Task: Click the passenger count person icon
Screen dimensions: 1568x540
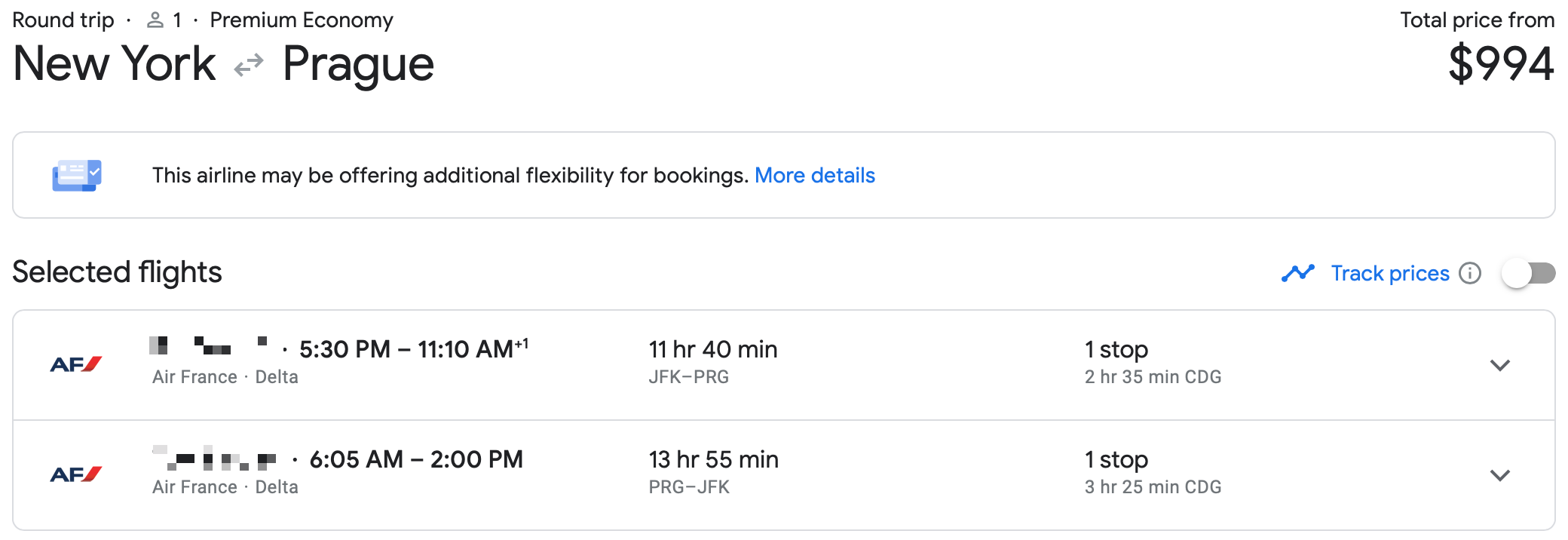Action: click(x=156, y=20)
